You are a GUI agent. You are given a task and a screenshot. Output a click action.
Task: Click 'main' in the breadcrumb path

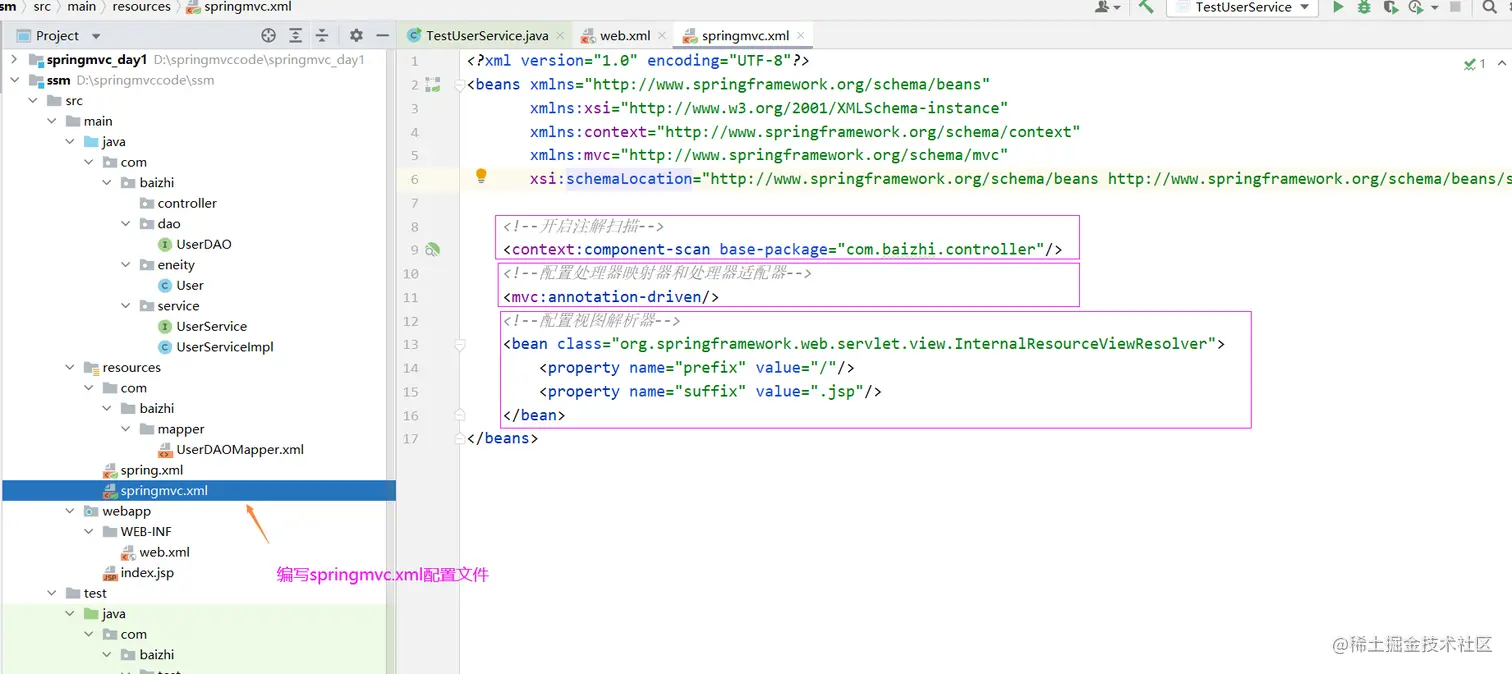tap(82, 7)
